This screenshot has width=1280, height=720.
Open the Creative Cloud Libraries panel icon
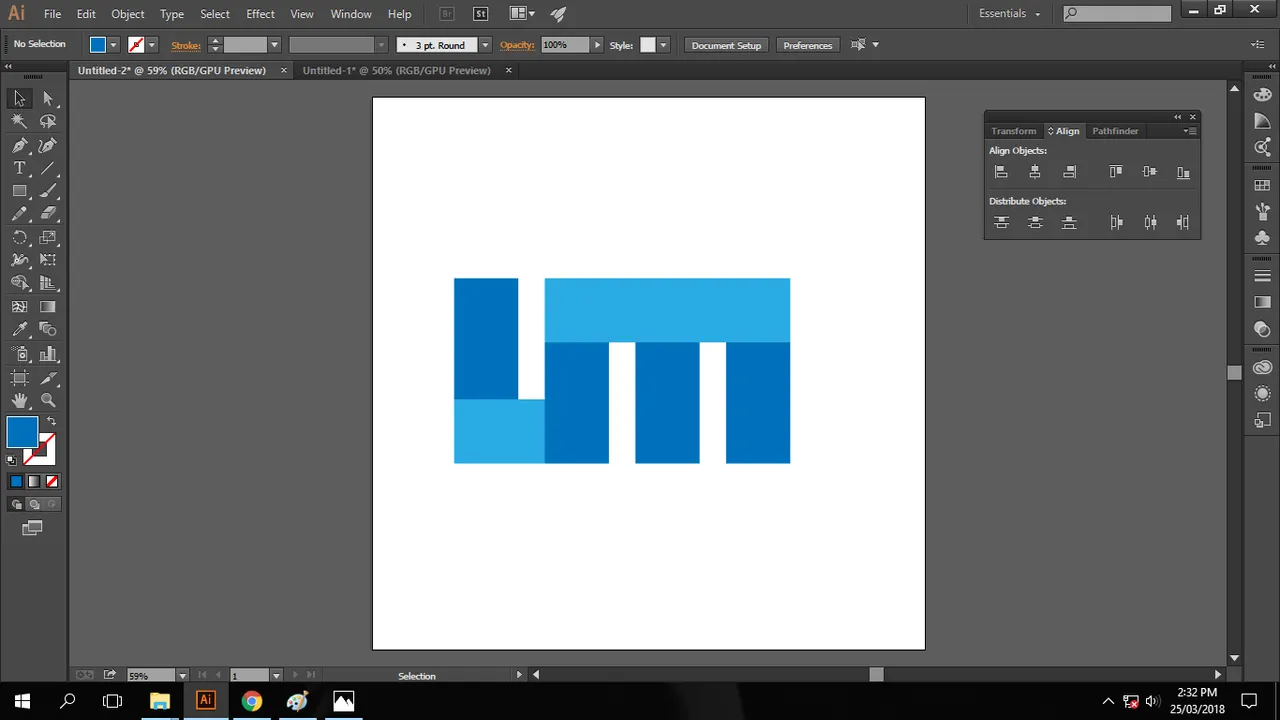(1262, 368)
